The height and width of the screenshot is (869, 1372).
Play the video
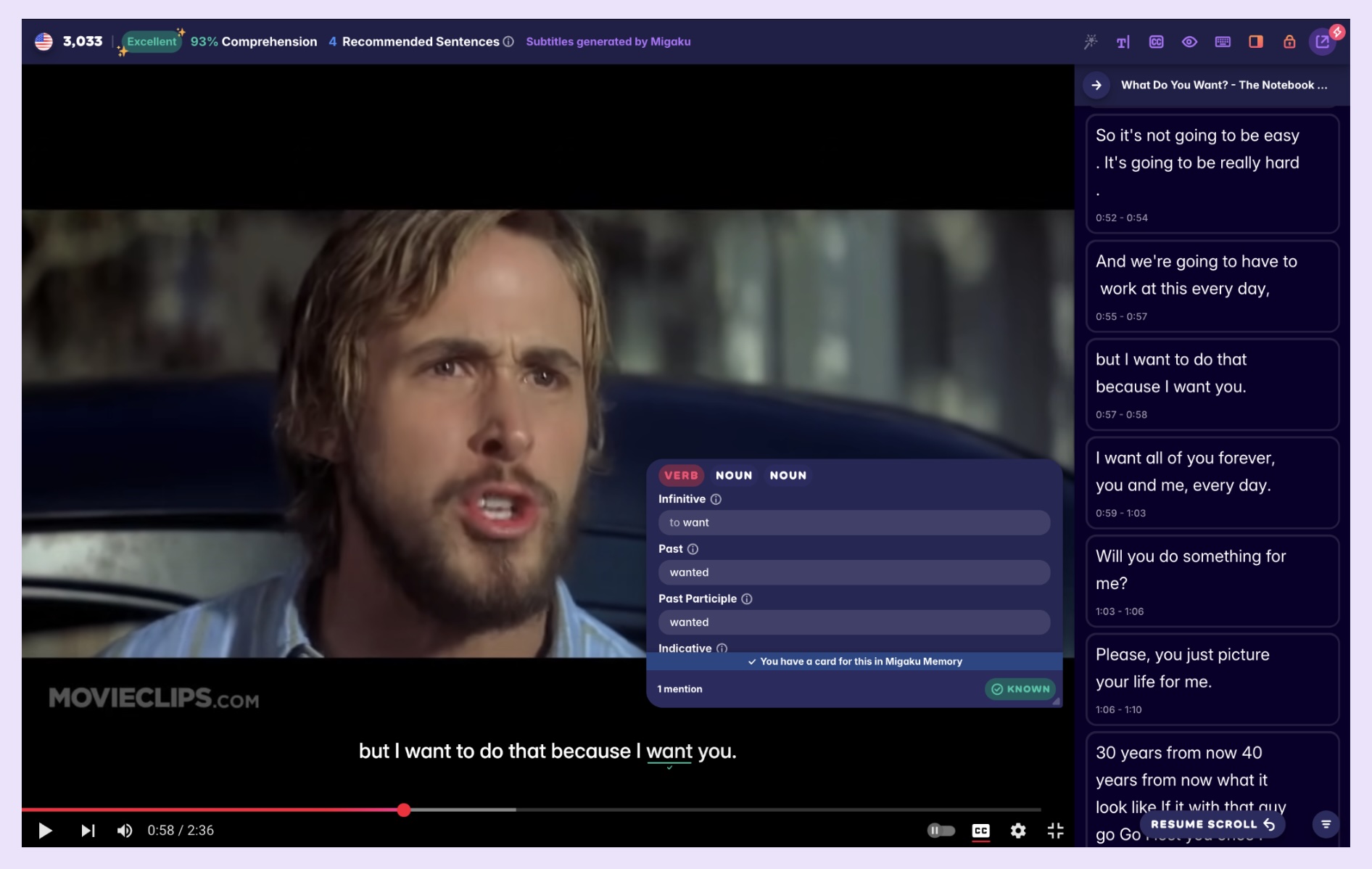[45, 831]
